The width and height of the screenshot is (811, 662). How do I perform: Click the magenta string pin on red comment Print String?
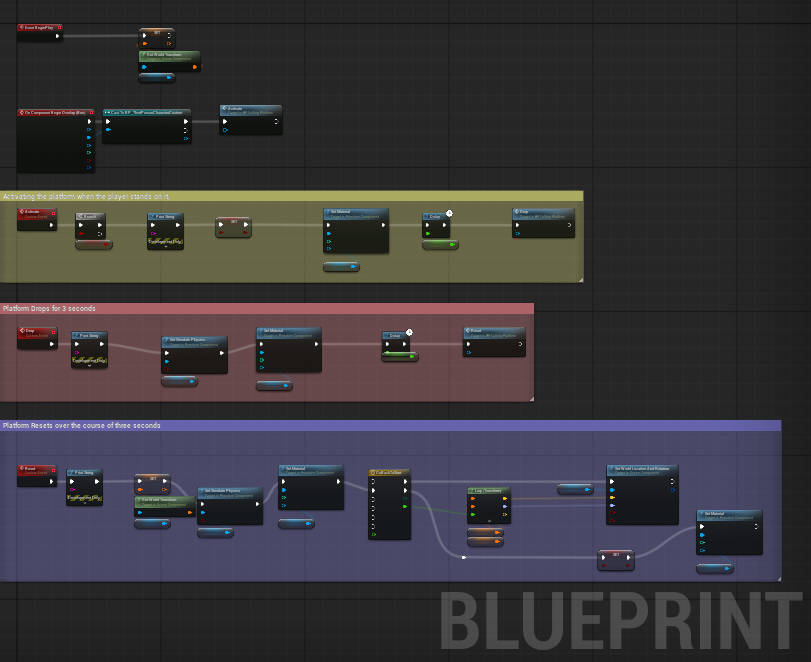click(77, 353)
